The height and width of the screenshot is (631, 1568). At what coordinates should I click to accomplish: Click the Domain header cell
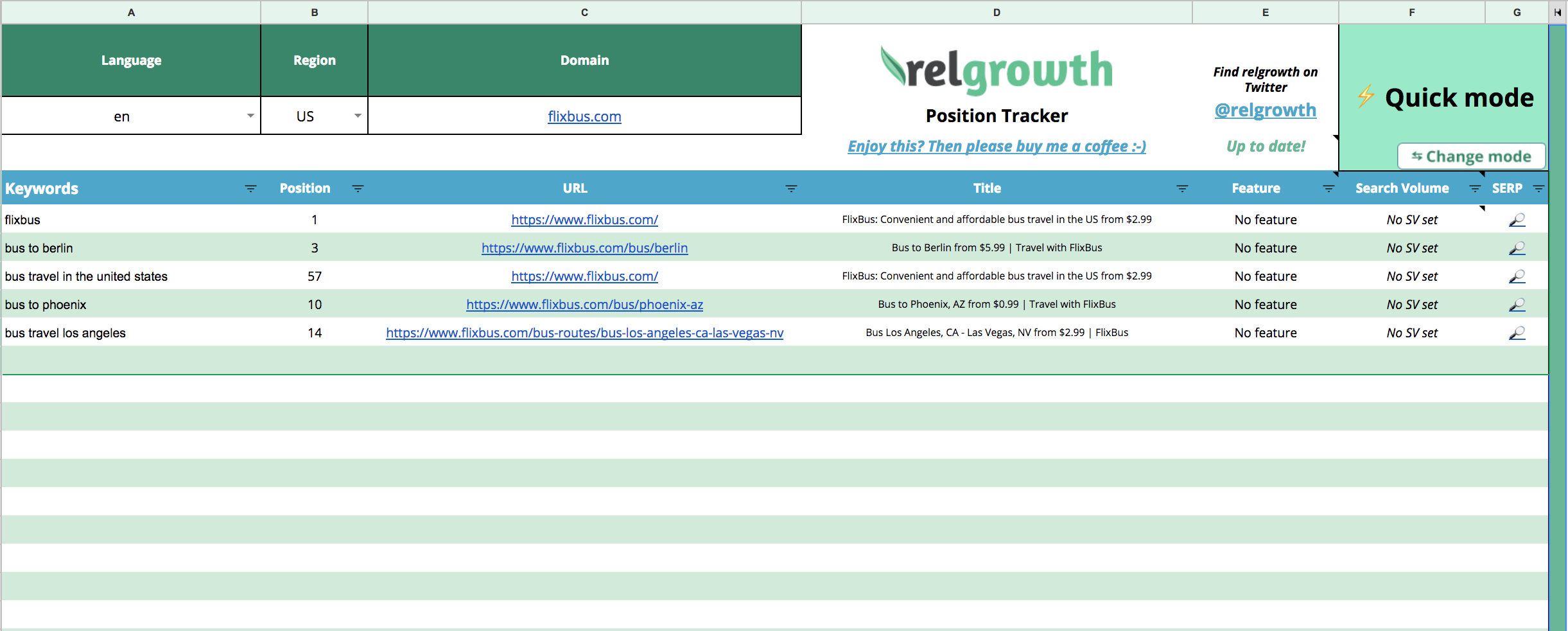pyautogui.click(x=584, y=60)
